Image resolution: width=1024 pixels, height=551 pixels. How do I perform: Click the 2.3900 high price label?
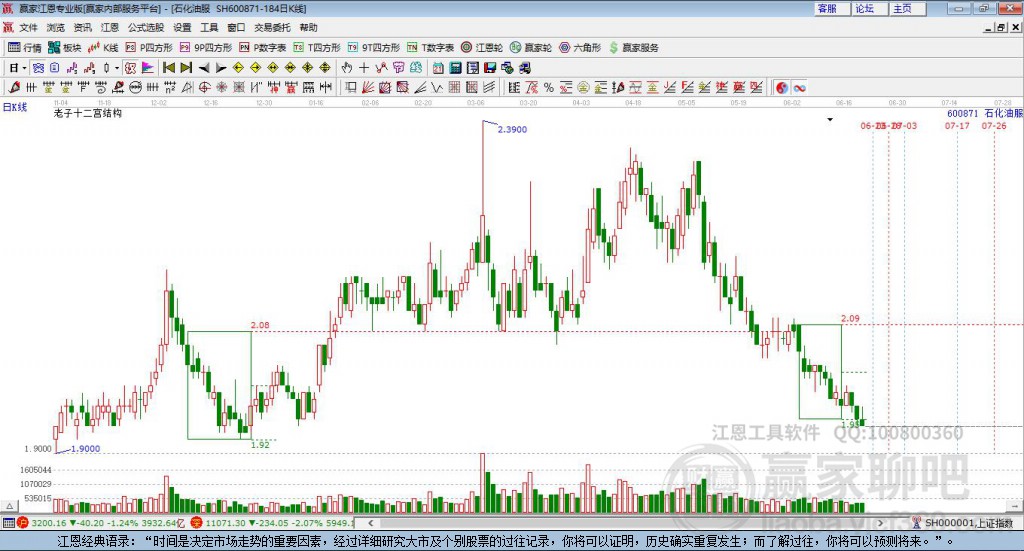[512, 129]
